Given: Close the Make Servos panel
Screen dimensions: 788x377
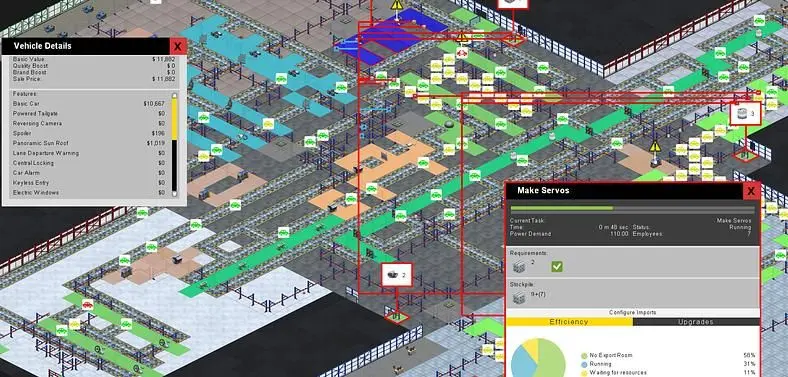Looking at the screenshot, I should (x=751, y=191).
